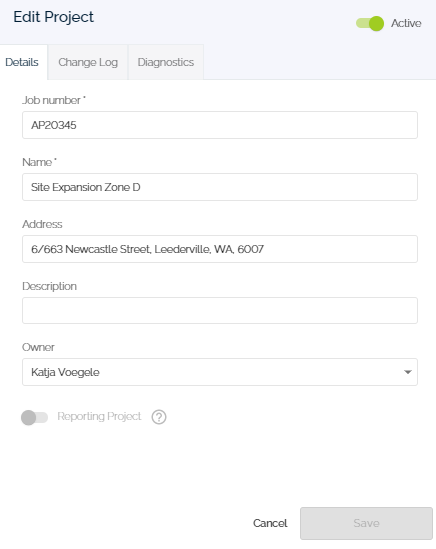
Task: Click the Reporting Project label text
Action: coord(99,416)
